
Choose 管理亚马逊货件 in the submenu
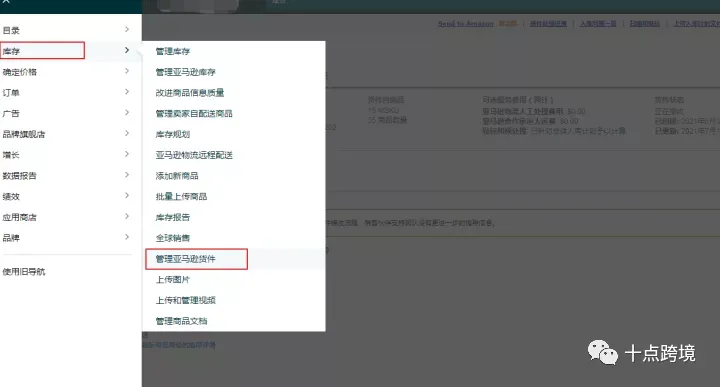[186, 259]
